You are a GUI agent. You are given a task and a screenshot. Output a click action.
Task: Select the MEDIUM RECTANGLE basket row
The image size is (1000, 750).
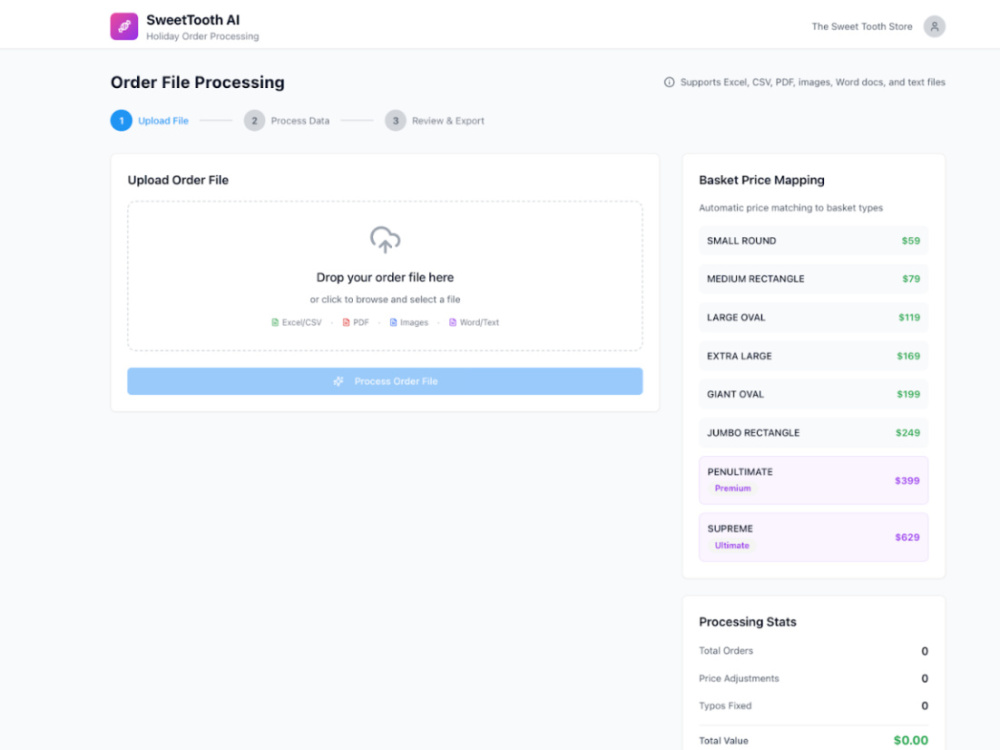pyautogui.click(x=813, y=279)
